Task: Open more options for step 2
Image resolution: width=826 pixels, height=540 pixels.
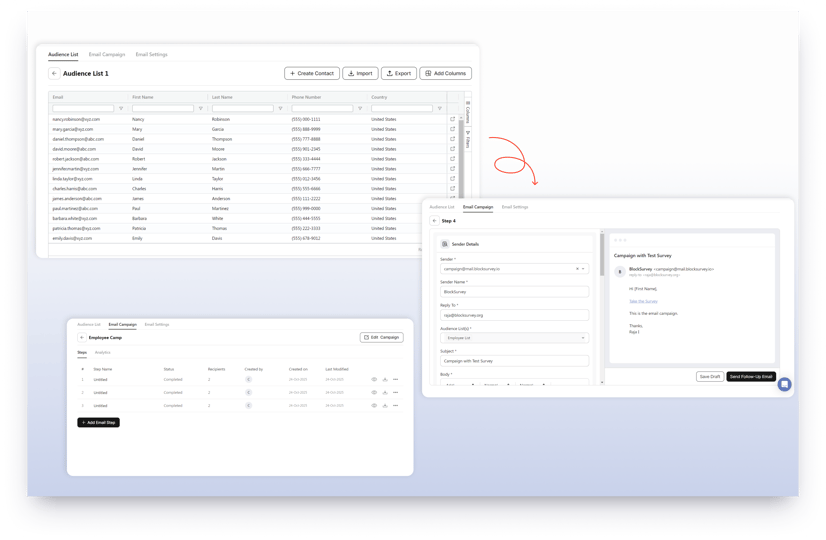Action: coord(396,392)
